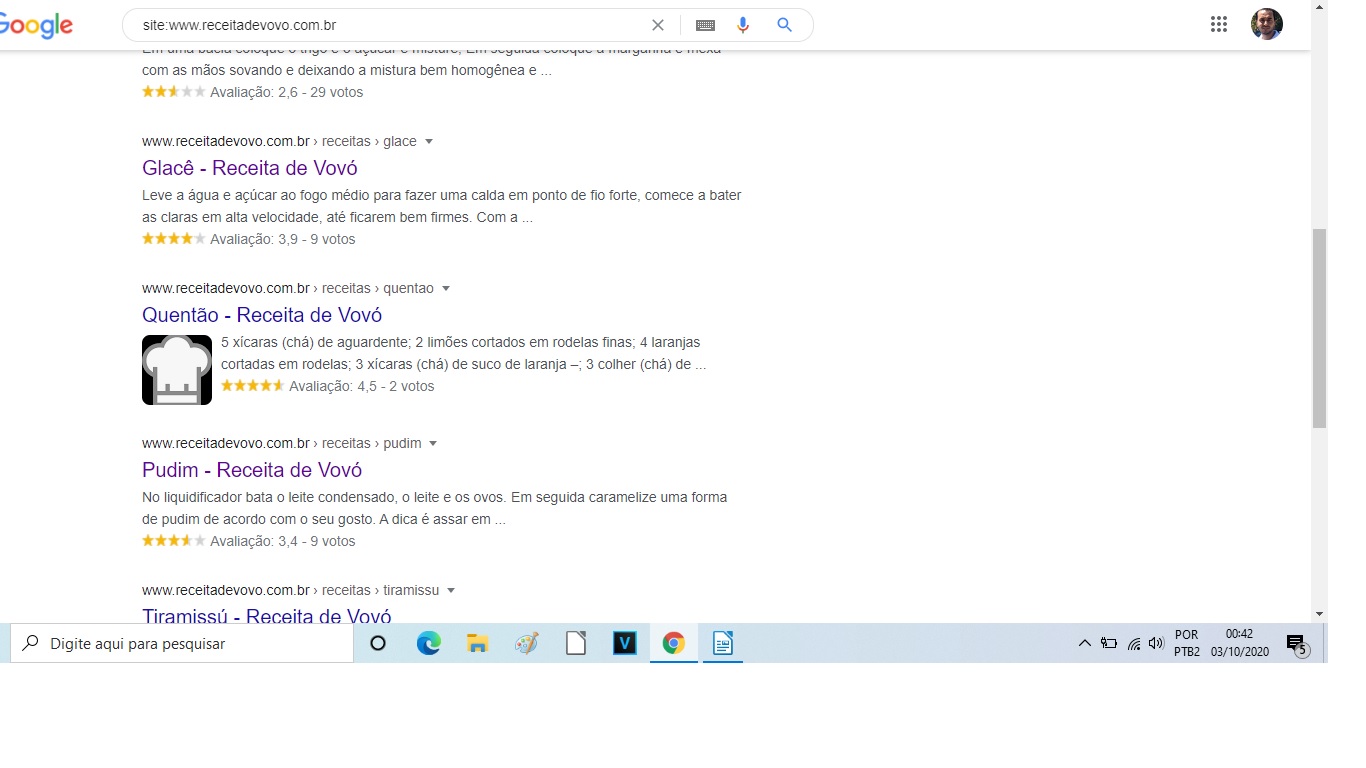The height and width of the screenshot is (768, 1366).
Task: Launch Microsoft Edge from the taskbar
Action: [429, 644]
